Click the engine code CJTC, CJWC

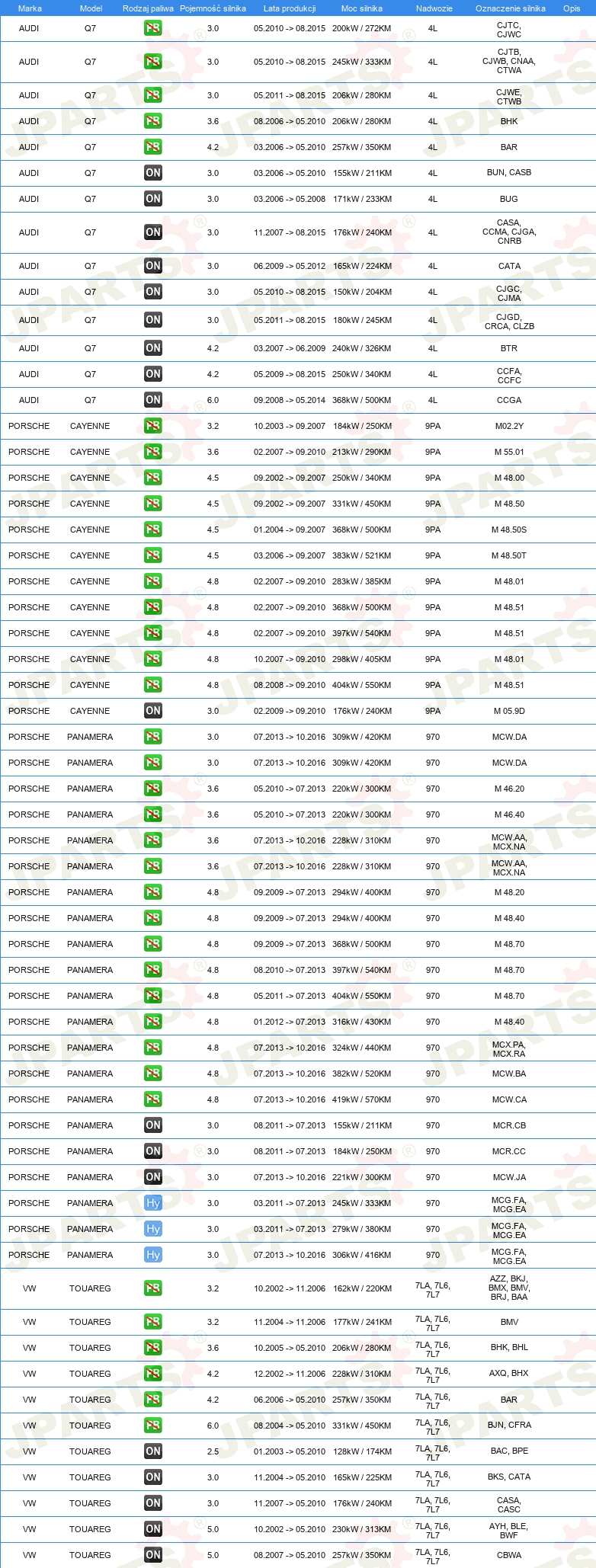pyautogui.click(x=509, y=30)
